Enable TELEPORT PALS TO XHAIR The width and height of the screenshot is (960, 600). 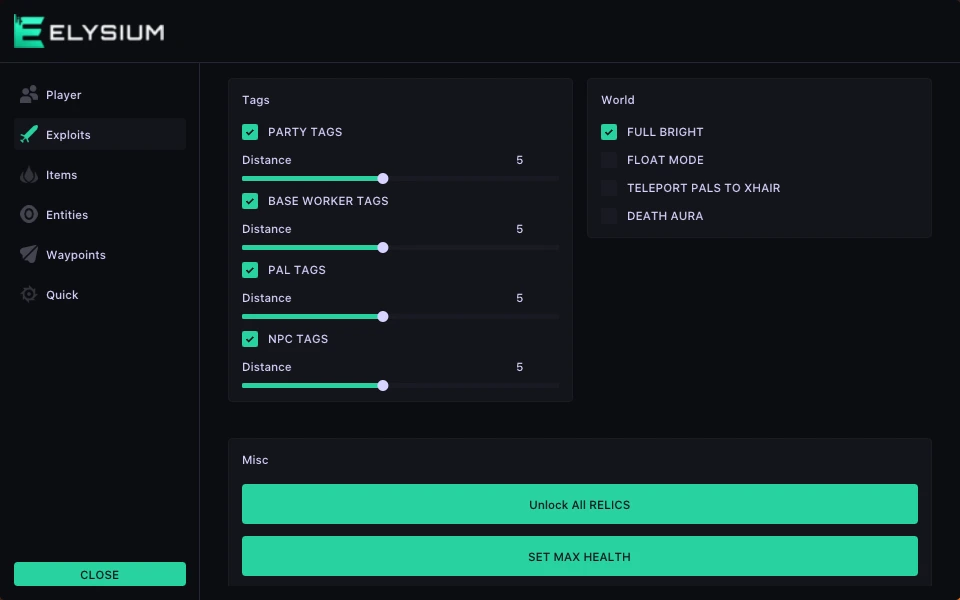(x=609, y=188)
